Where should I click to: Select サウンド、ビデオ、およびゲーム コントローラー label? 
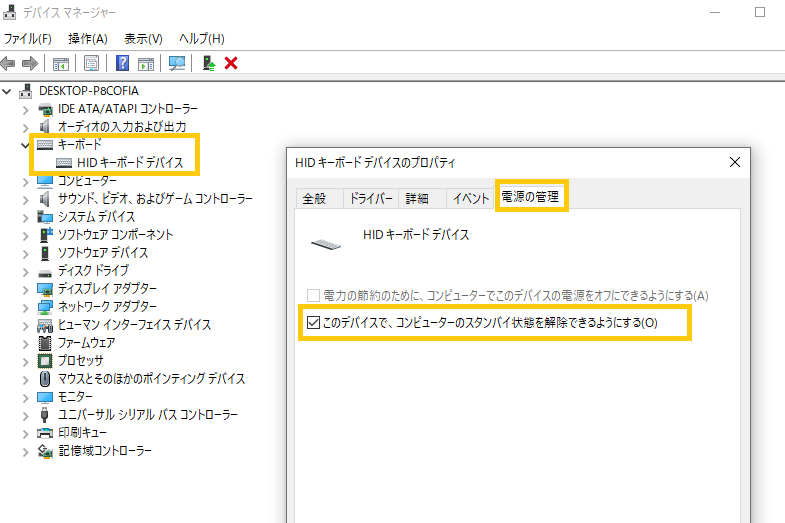[155, 199]
